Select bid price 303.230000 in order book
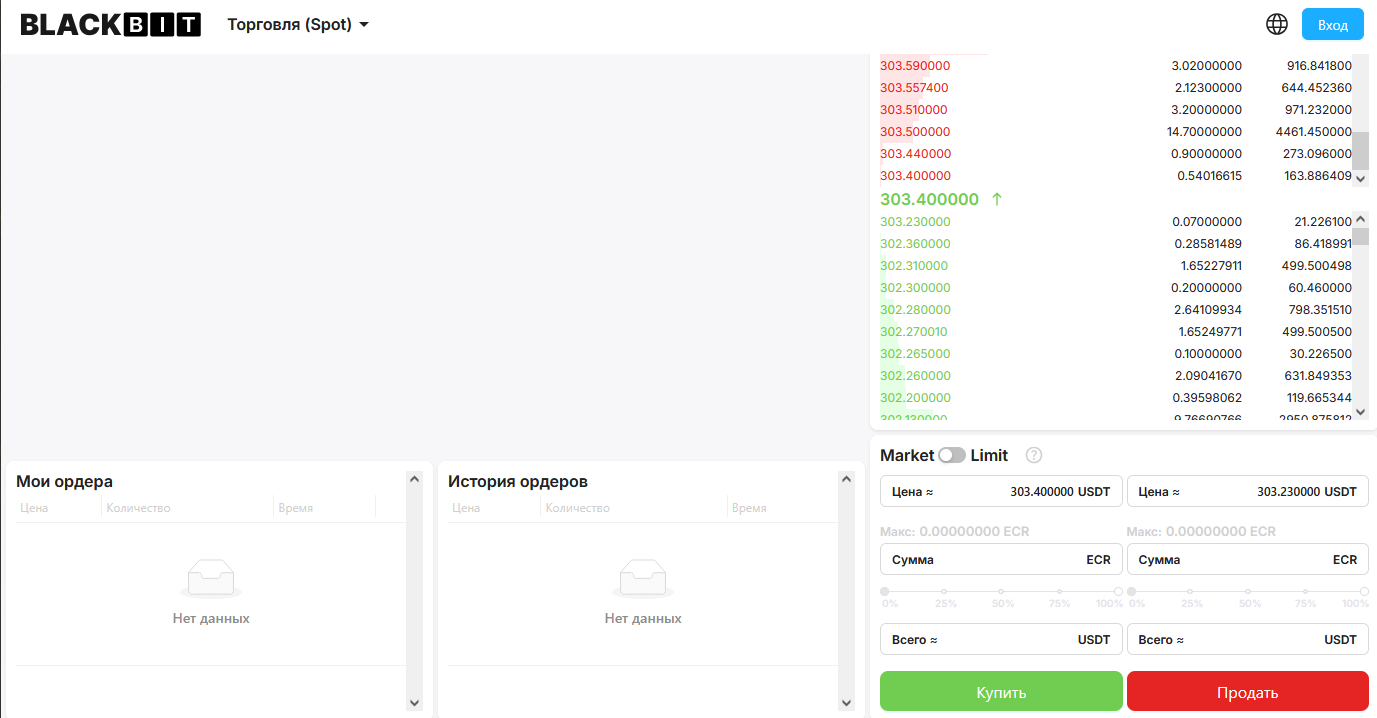 915,222
